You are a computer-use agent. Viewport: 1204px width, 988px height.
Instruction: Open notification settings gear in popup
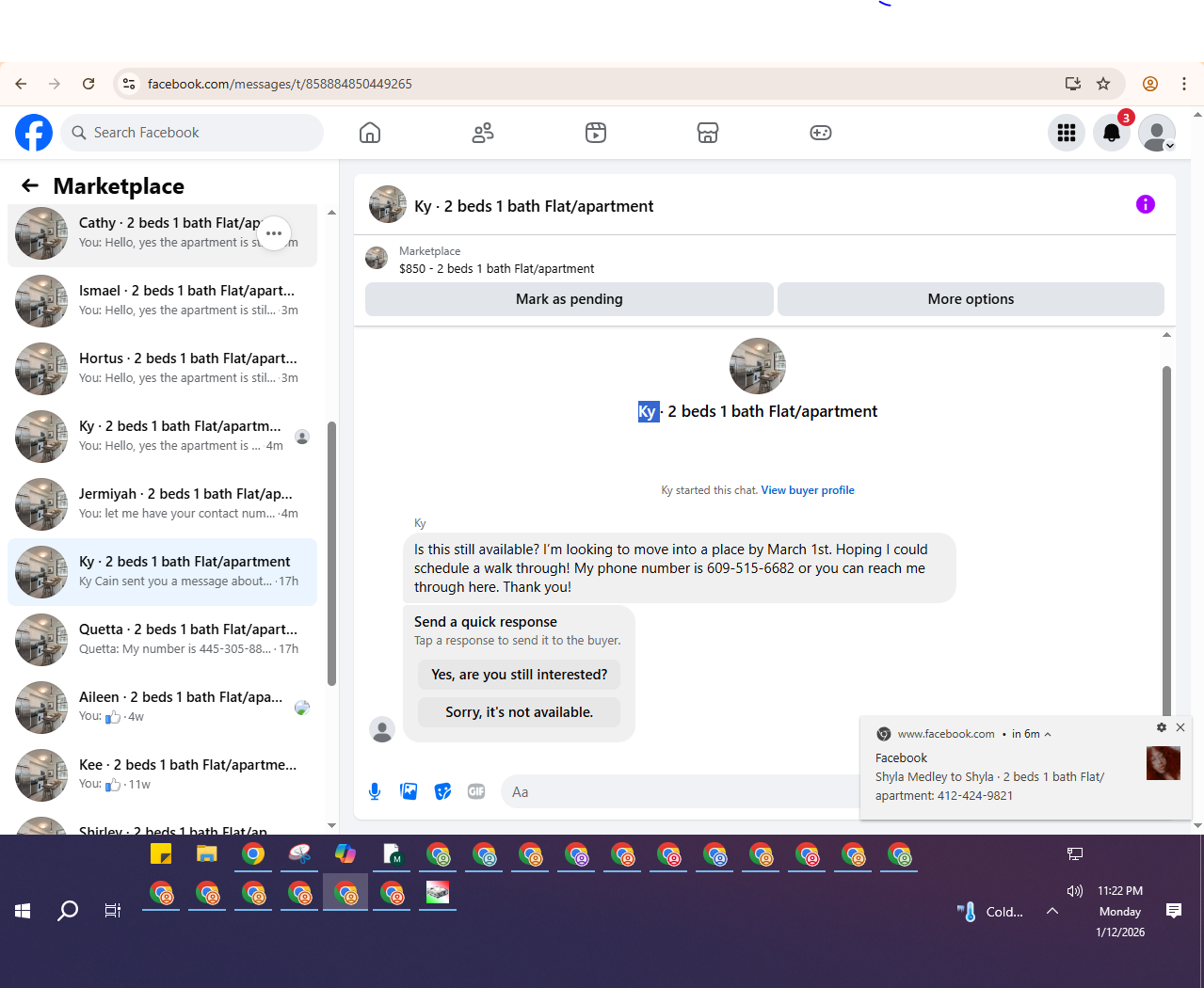tap(1162, 727)
